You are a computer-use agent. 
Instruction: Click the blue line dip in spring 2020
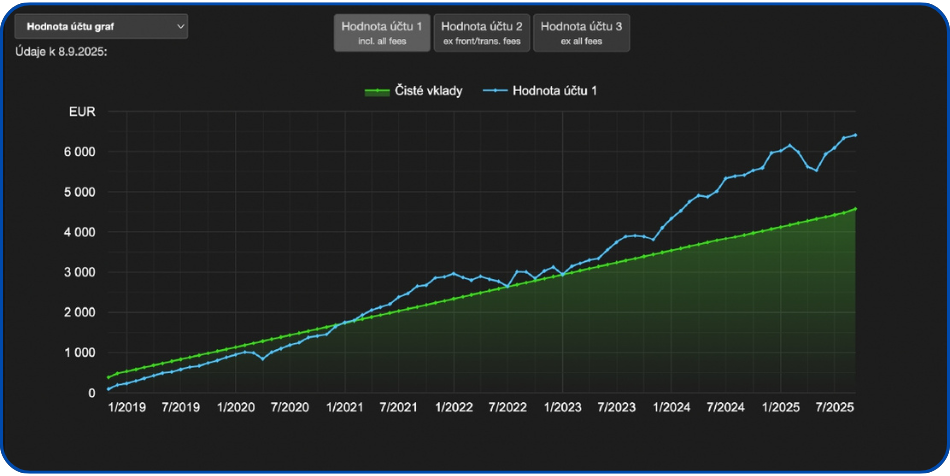262,358
